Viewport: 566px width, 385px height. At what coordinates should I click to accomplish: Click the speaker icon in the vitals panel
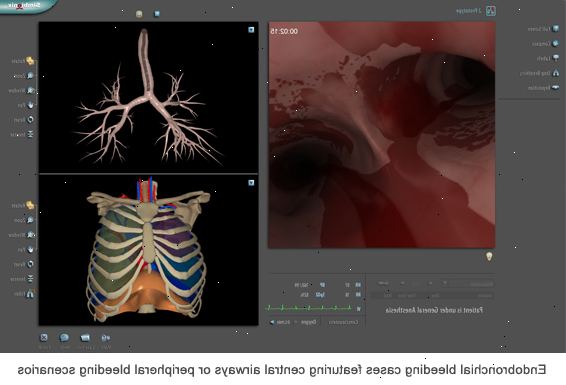(272, 322)
